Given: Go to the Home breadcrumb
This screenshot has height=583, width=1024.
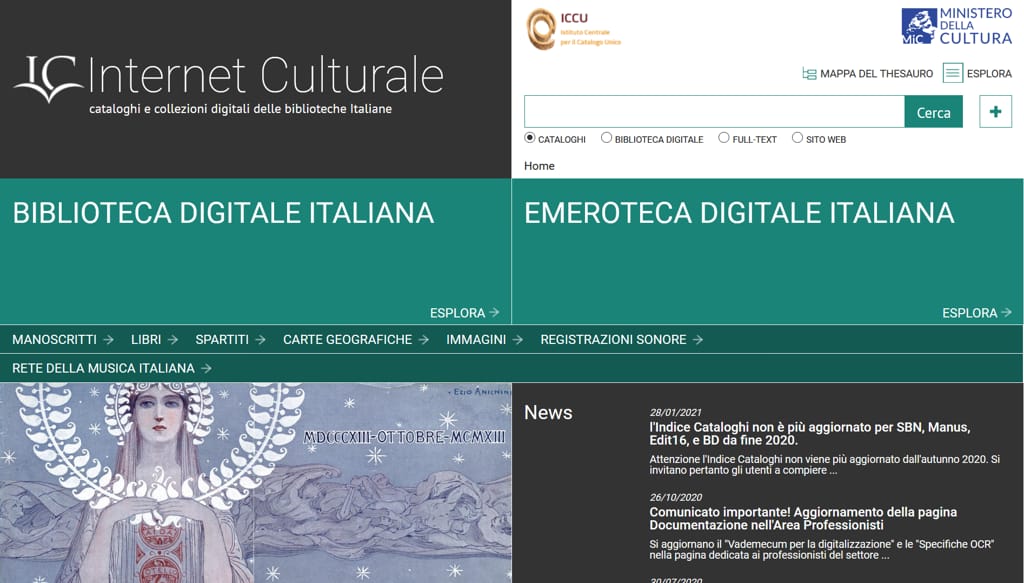Looking at the screenshot, I should 539,166.
